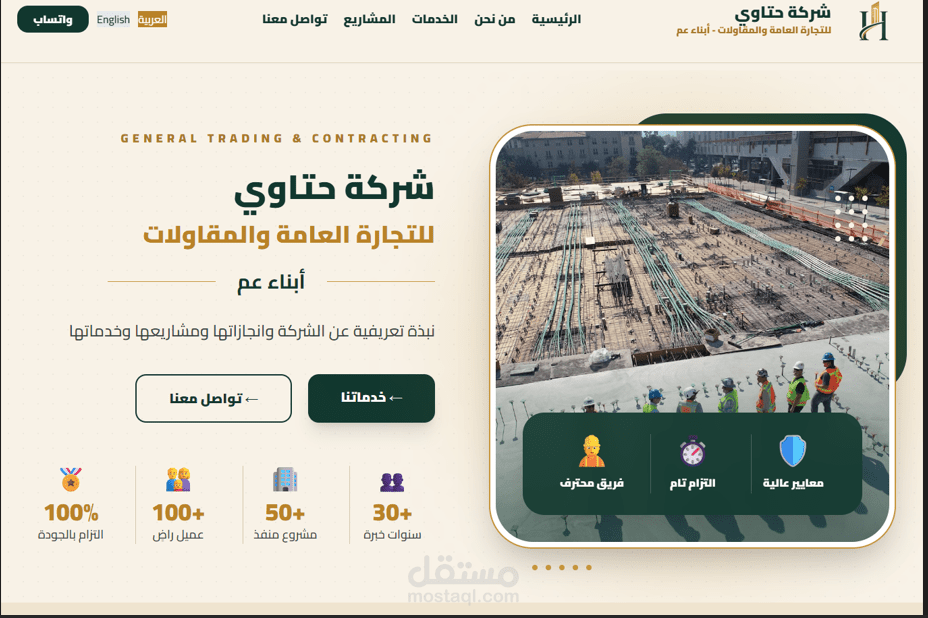Click the واتساب button in header
Screen dimensions: 928x618
coord(53,20)
